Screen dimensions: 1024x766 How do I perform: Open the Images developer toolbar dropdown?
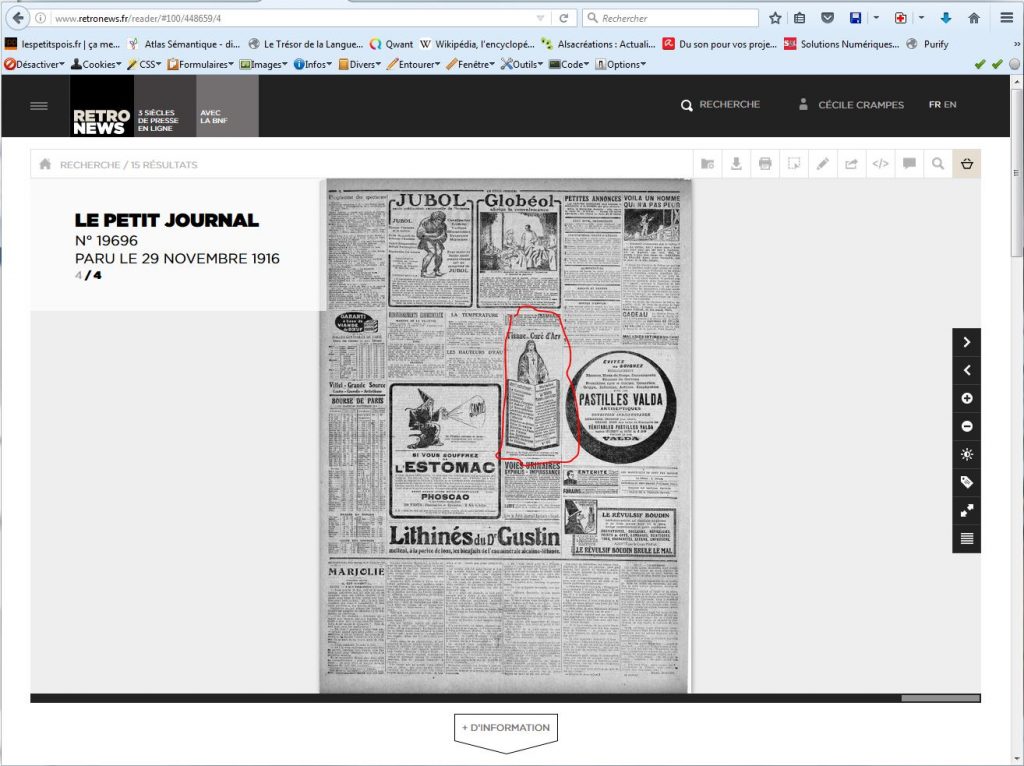click(x=264, y=64)
